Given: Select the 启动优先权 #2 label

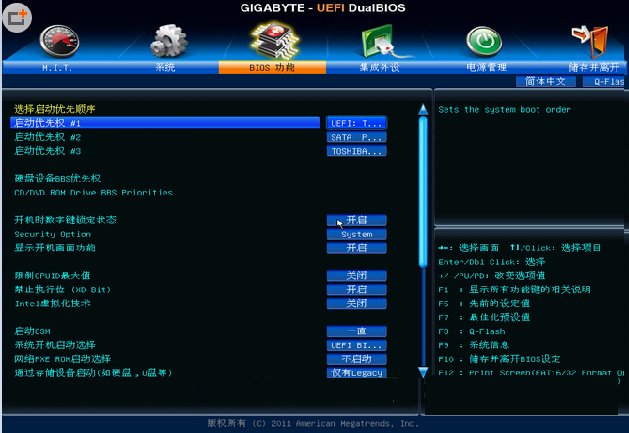Looking at the screenshot, I should pos(47,137).
